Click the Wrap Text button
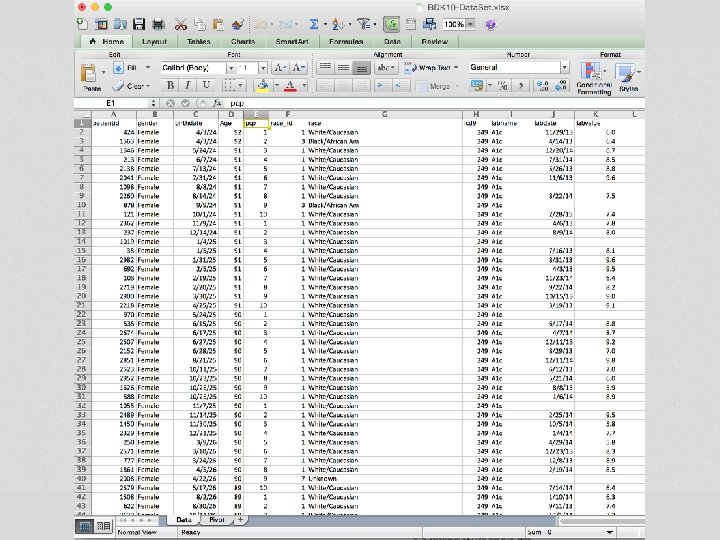720x540 pixels. click(431, 68)
